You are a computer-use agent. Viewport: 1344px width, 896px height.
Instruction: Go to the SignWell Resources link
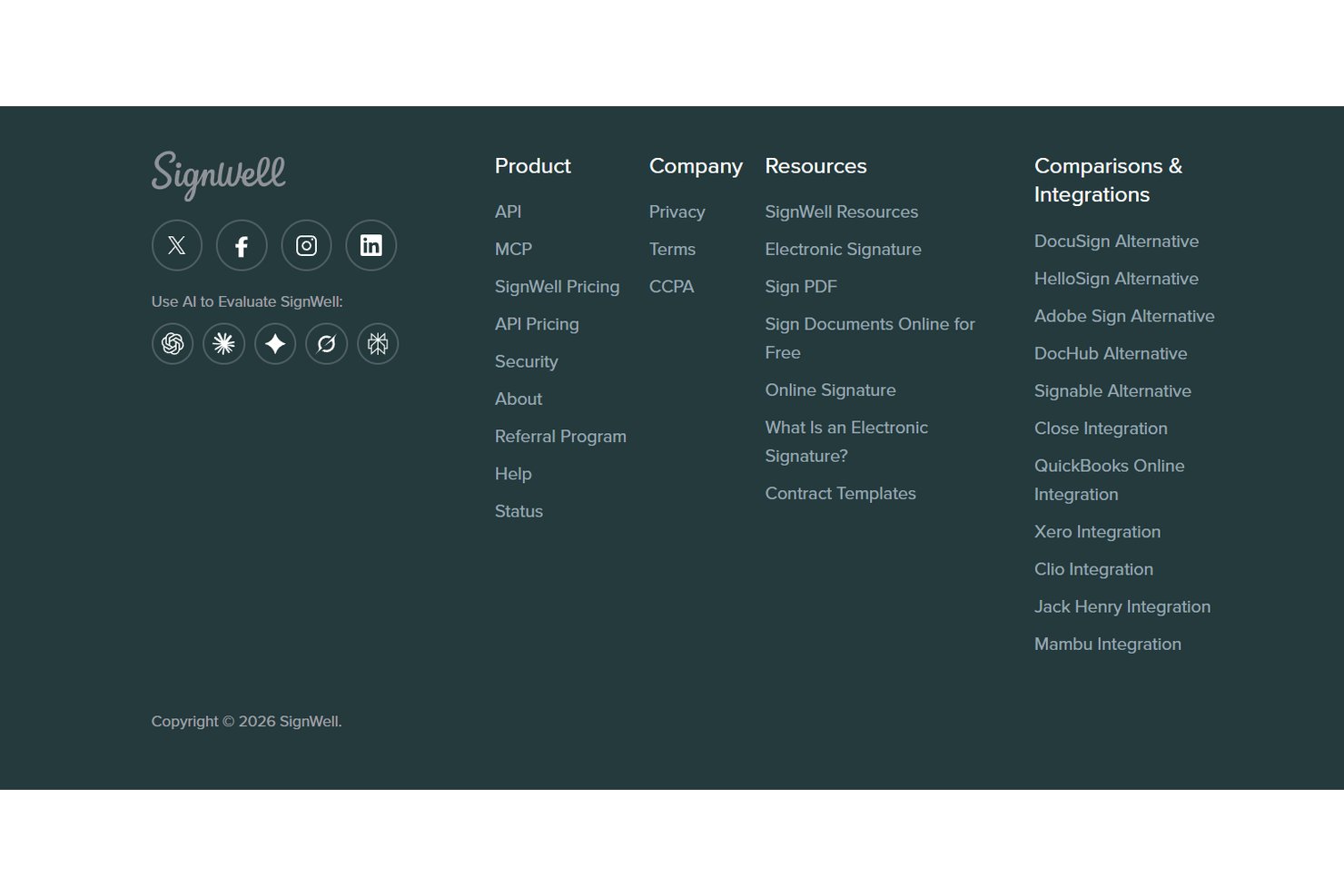click(x=842, y=212)
